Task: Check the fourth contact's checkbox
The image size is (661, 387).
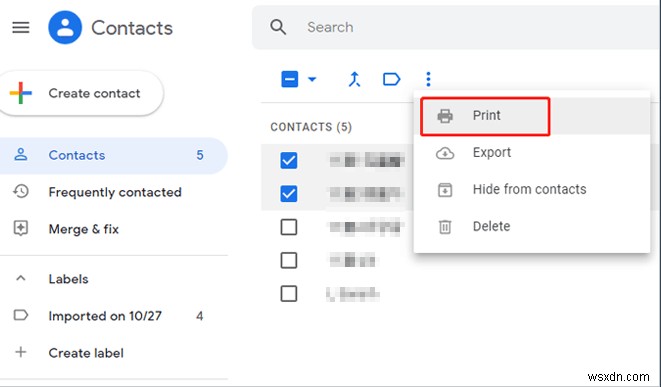Action: (289, 260)
